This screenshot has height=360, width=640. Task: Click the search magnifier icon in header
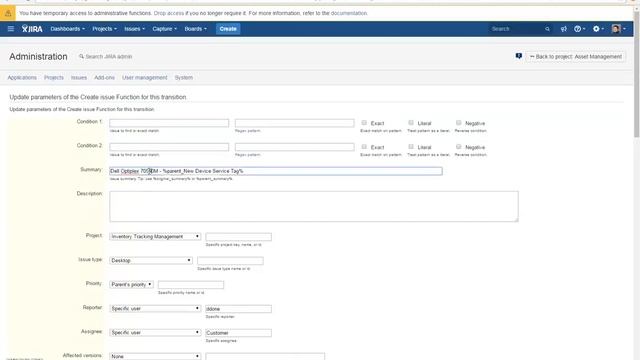click(547, 29)
